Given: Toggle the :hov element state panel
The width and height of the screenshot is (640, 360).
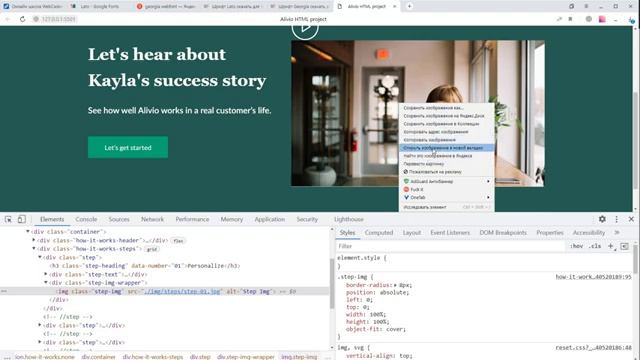Looking at the screenshot, I should pyautogui.click(x=576, y=246).
